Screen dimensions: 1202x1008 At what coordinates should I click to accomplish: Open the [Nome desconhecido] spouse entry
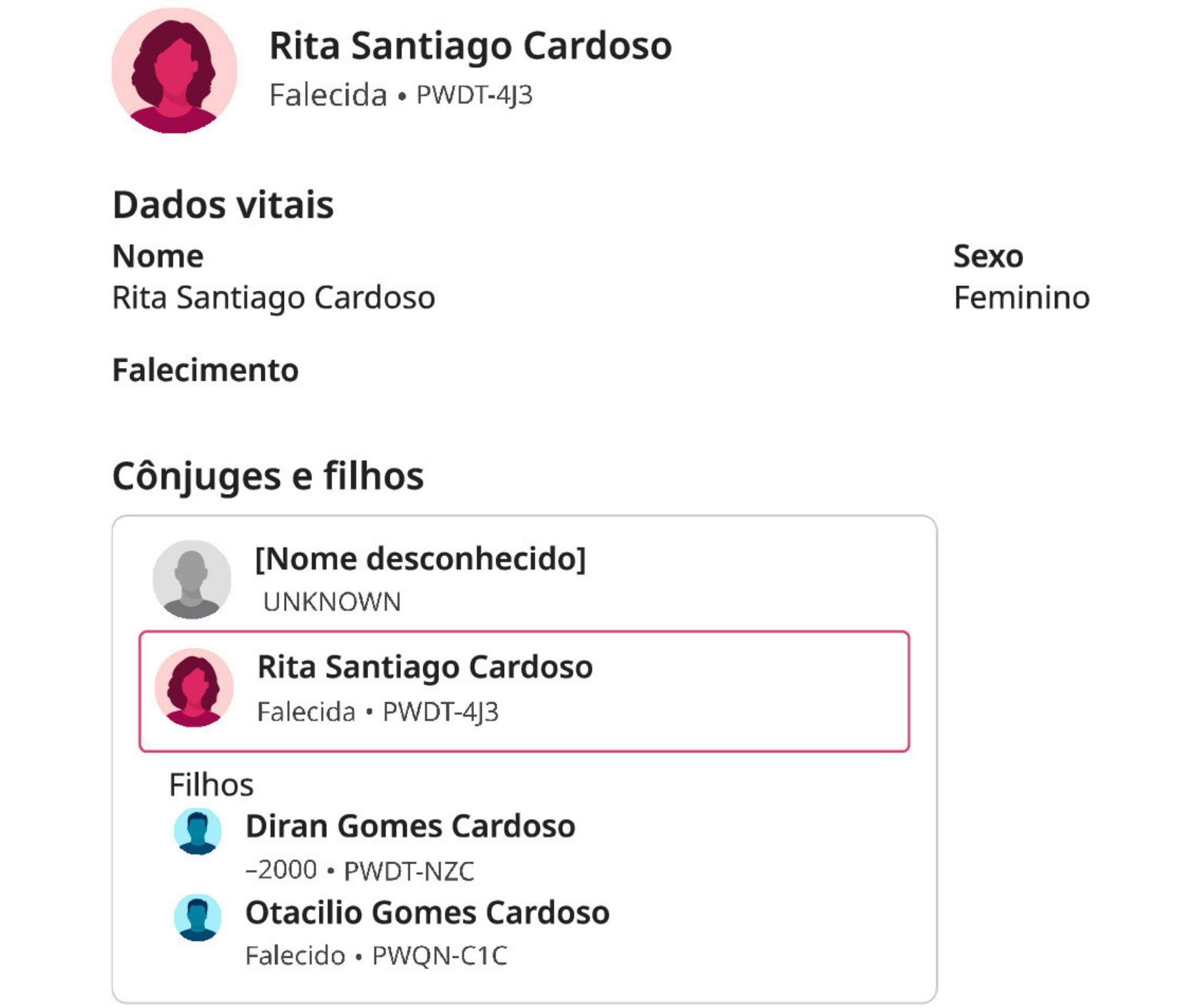point(420,558)
